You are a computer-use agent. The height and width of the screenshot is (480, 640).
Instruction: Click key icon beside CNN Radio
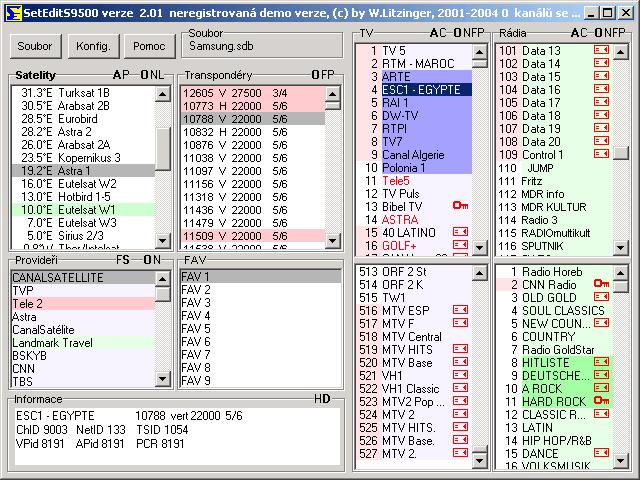point(601,283)
